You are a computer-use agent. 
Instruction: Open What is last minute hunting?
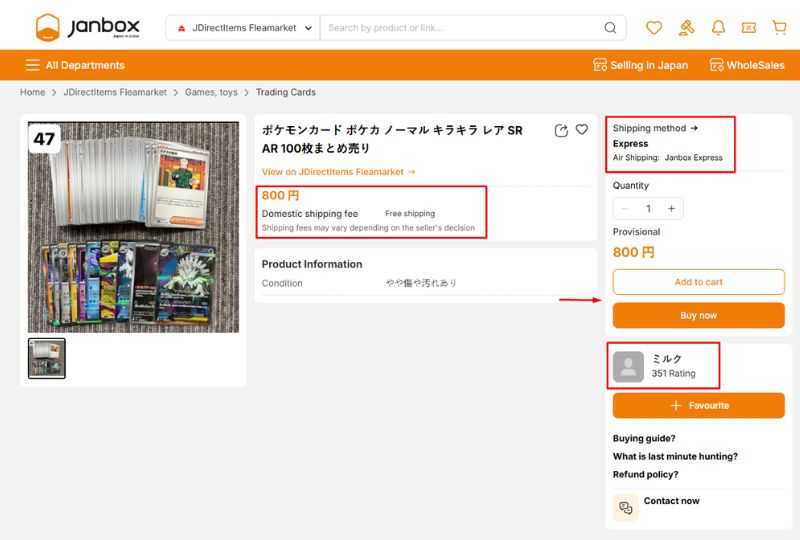click(675, 456)
